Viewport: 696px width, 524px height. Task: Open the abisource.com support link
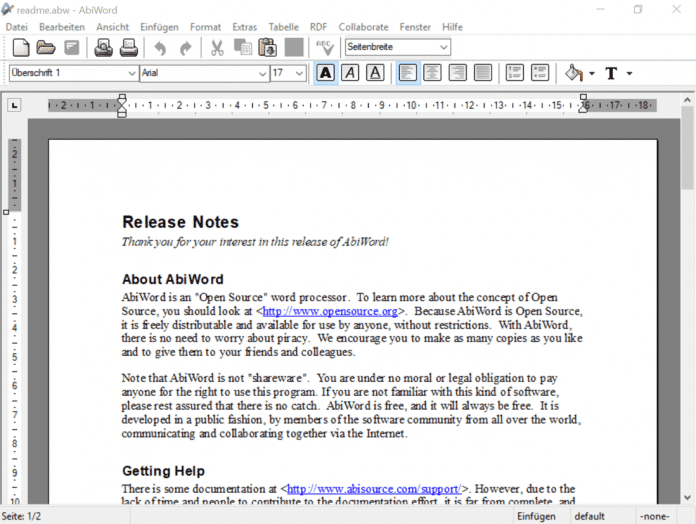pyautogui.click(x=374, y=489)
